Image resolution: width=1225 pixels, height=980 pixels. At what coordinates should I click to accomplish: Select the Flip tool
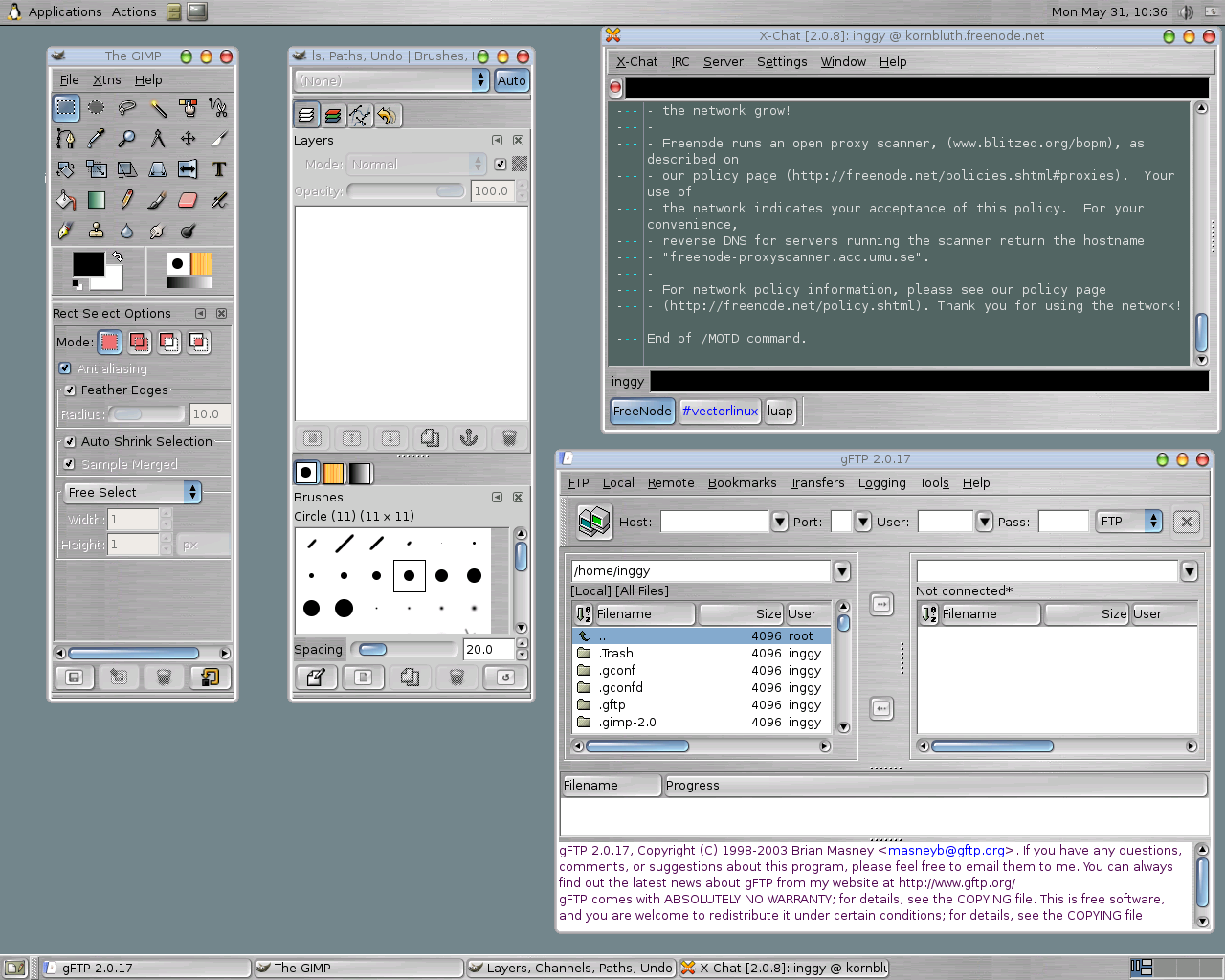click(188, 169)
